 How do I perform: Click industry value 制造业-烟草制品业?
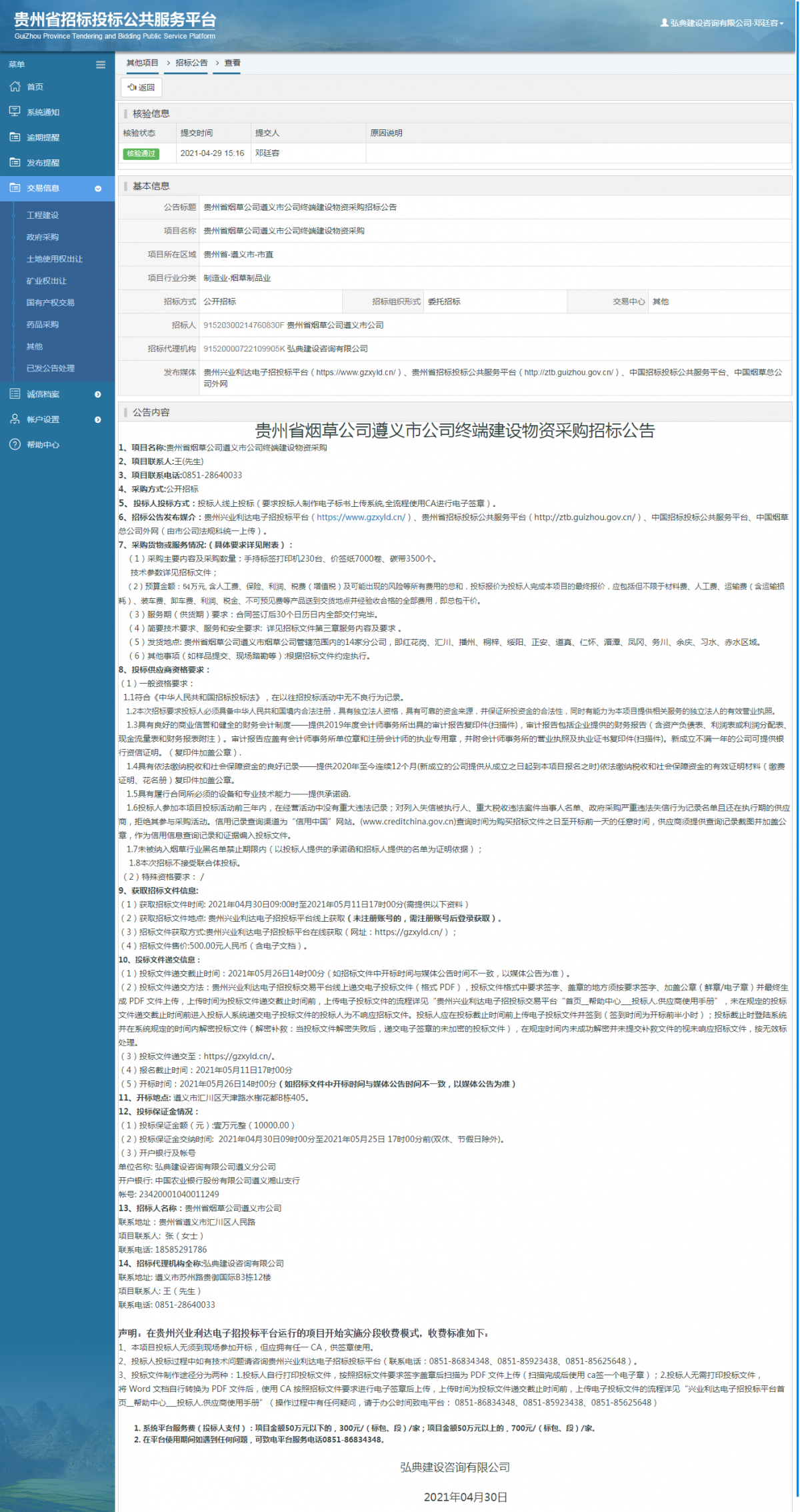(x=237, y=278)
